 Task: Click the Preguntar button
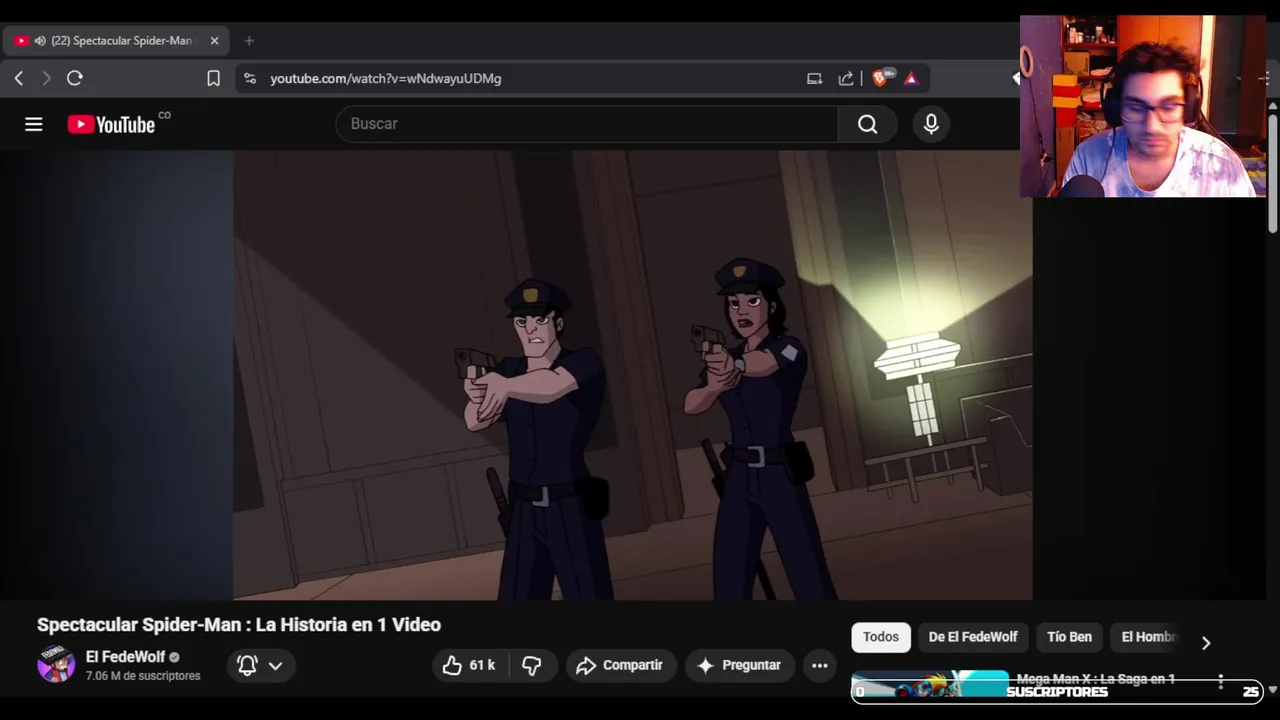click(739, 665)
